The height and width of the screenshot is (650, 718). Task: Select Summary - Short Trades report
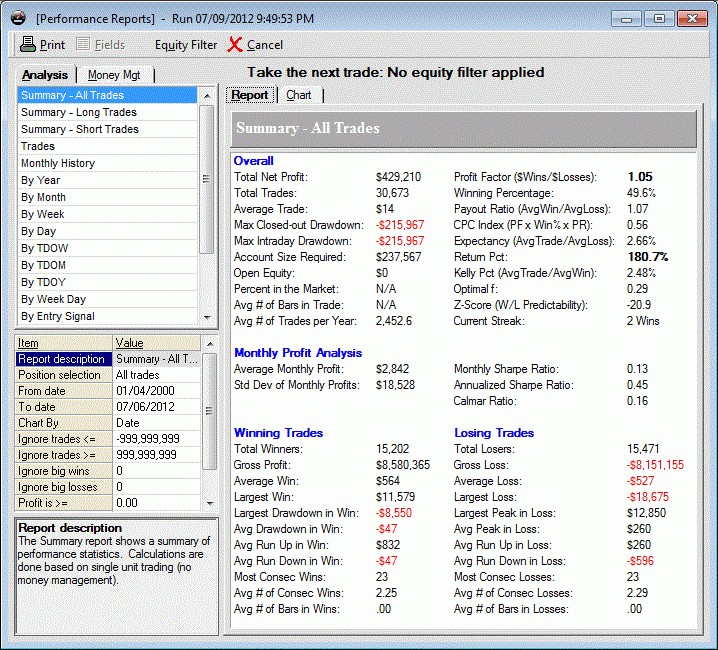pyautogui.click(x=80, y=129)
